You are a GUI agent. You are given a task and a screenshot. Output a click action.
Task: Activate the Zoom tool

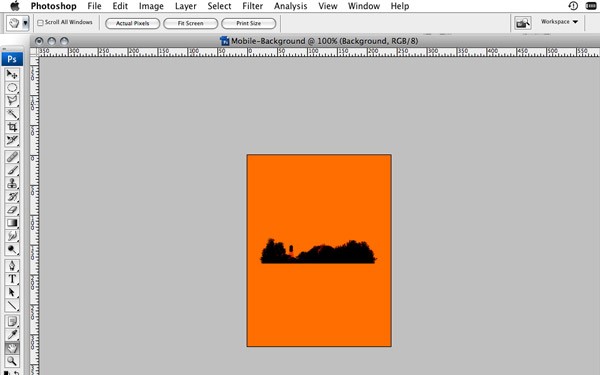click(12, 361)
